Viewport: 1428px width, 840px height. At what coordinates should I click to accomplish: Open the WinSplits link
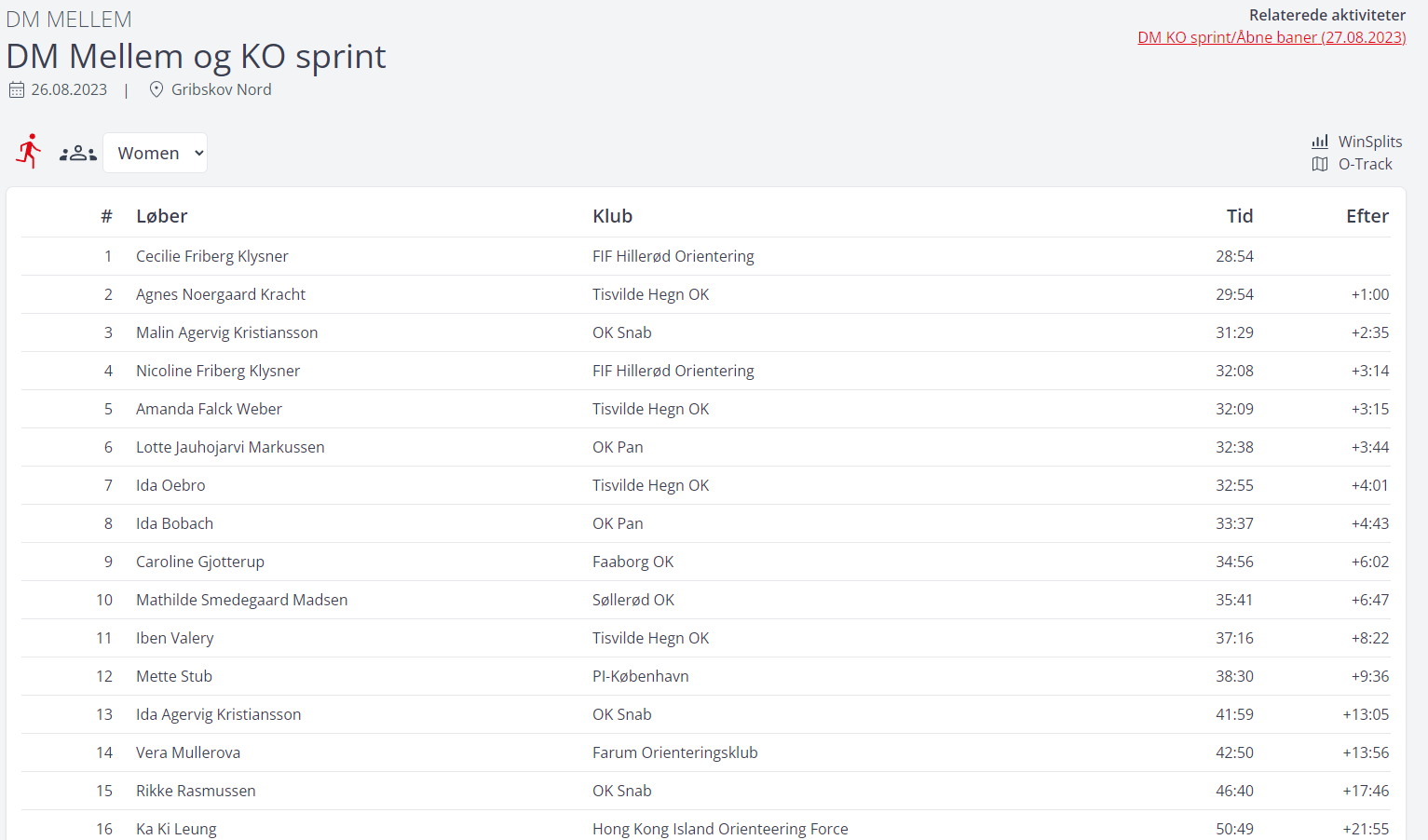point(1369,142)
